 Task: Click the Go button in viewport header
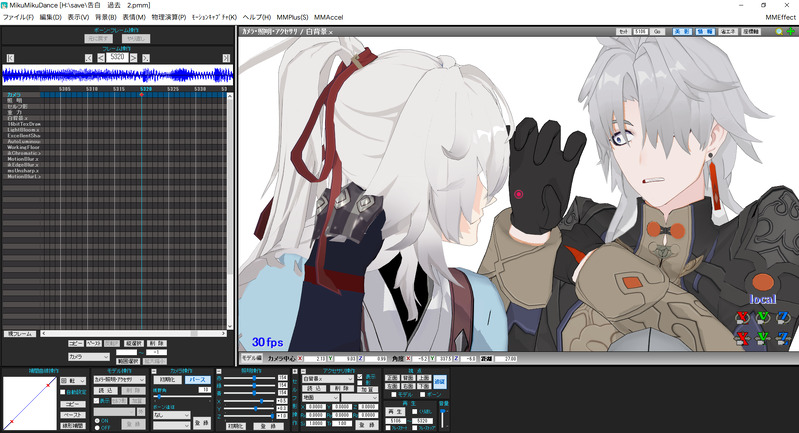[657, 32]
